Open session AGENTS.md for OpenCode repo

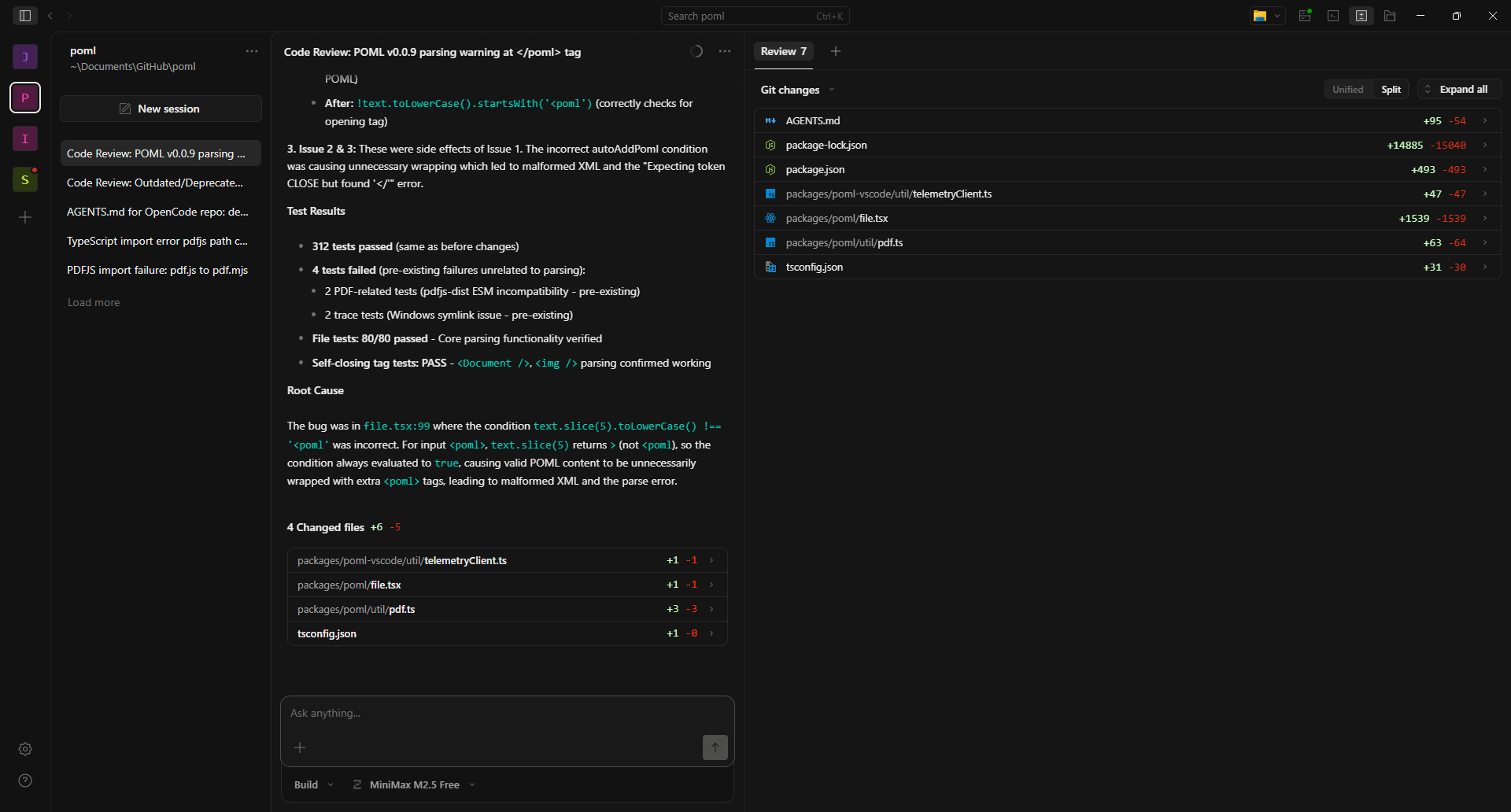(160, 212)
